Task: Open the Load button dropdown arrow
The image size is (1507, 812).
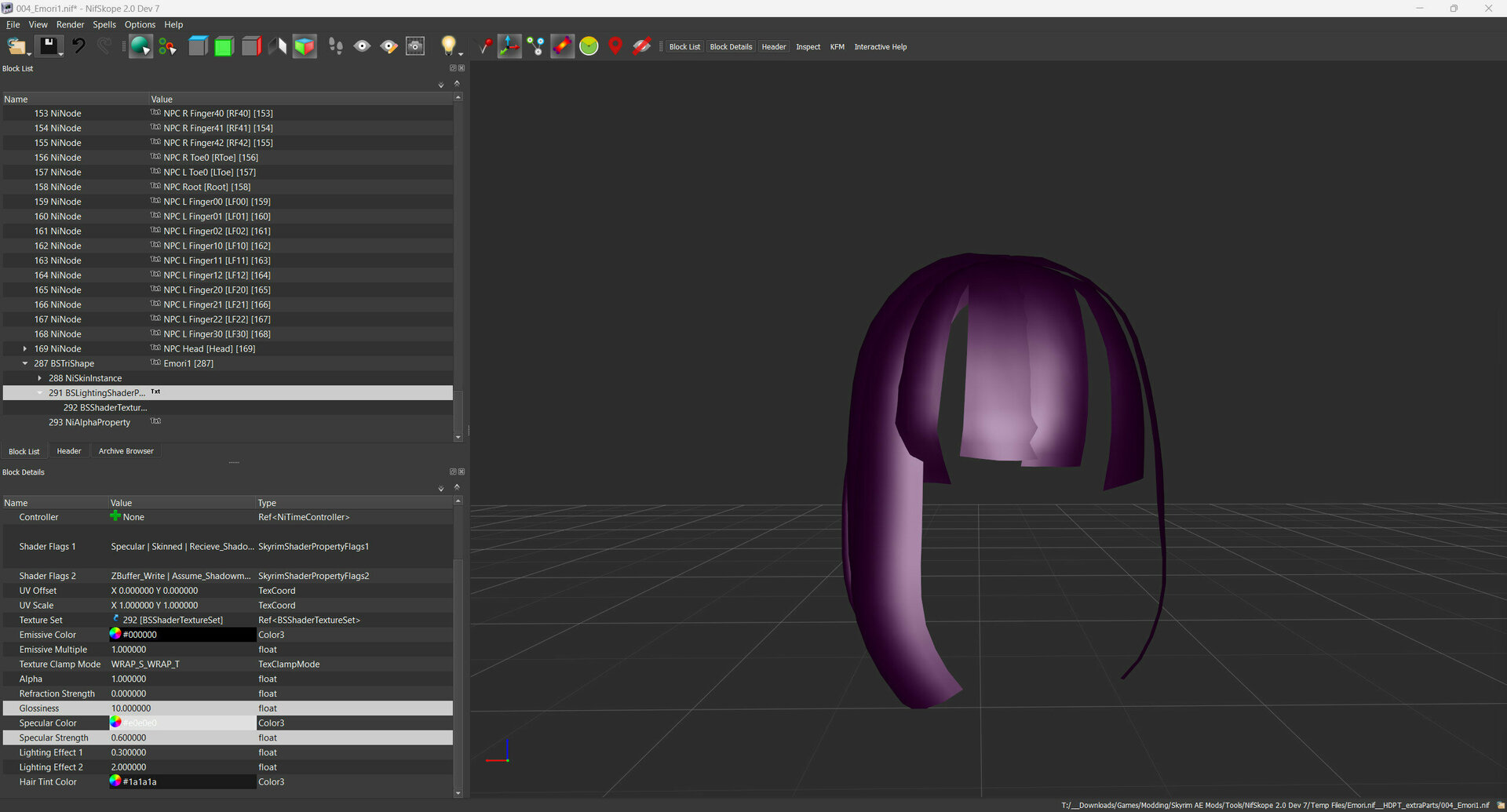Action: (30, 53)
